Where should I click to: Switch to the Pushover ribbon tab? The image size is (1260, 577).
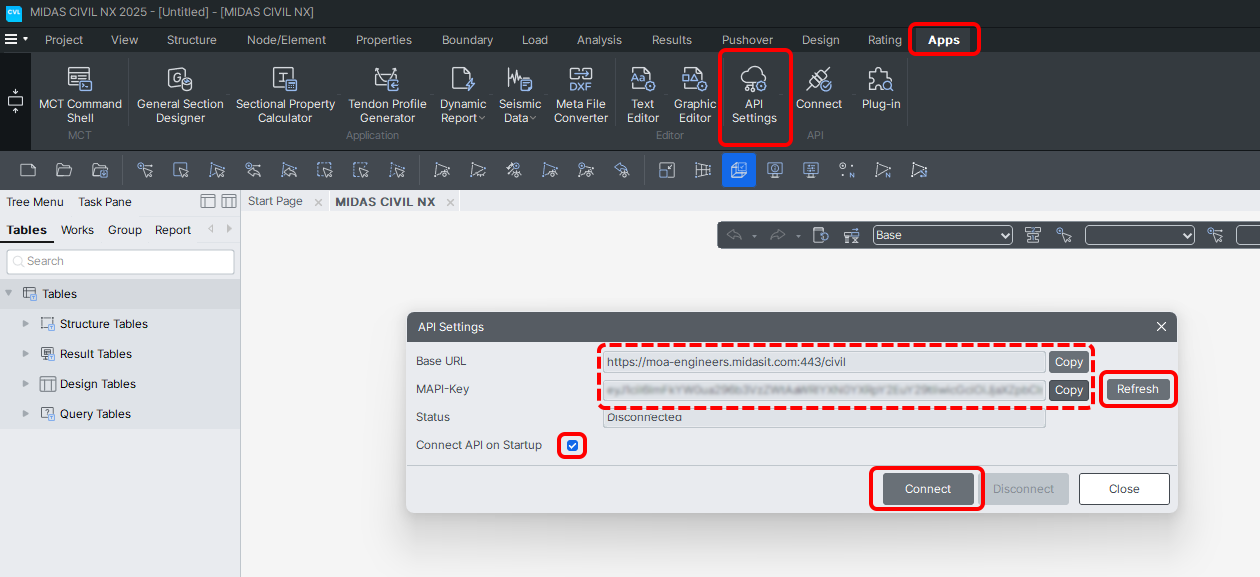(x=748, y=40)
